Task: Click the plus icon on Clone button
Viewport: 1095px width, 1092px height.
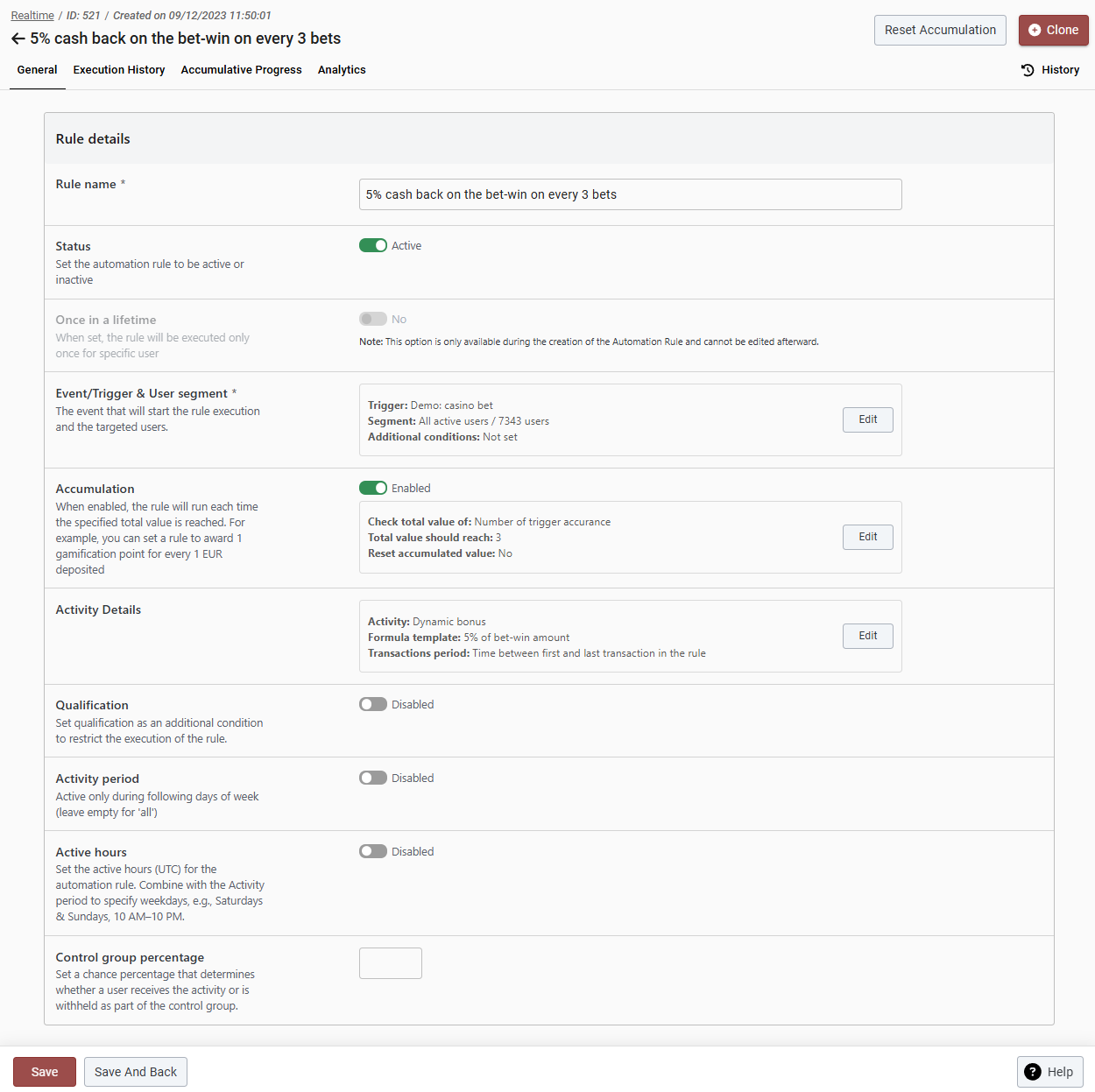Action: tap(1035, 30)
